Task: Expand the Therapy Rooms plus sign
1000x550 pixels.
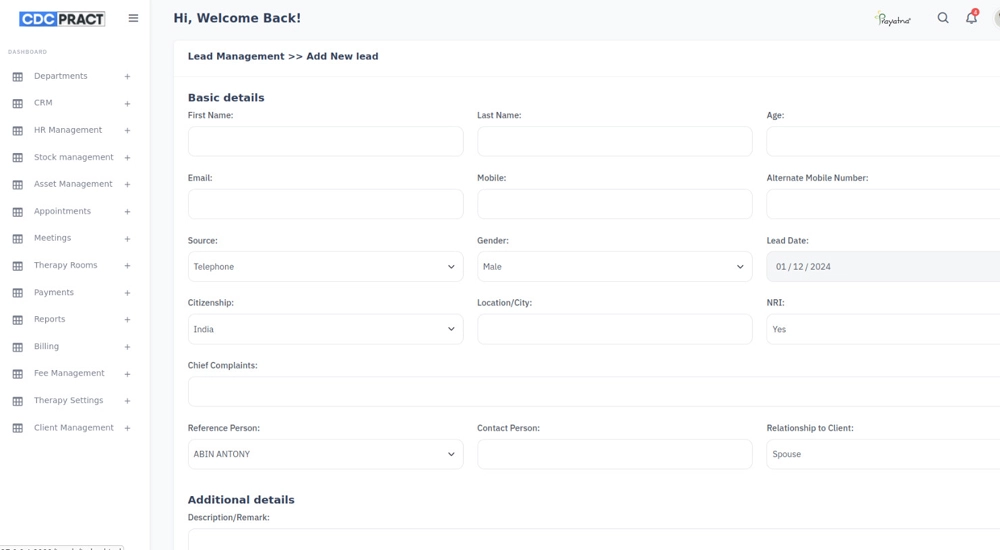Action: click(127, 266)
